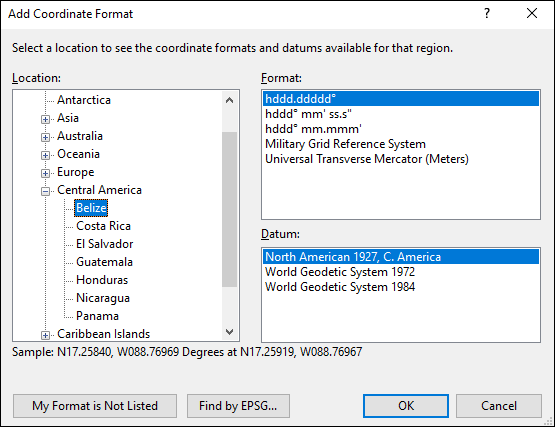Select Caribbean Islands location
Viewport: 555px width, 427px height.
coord(104,334)
